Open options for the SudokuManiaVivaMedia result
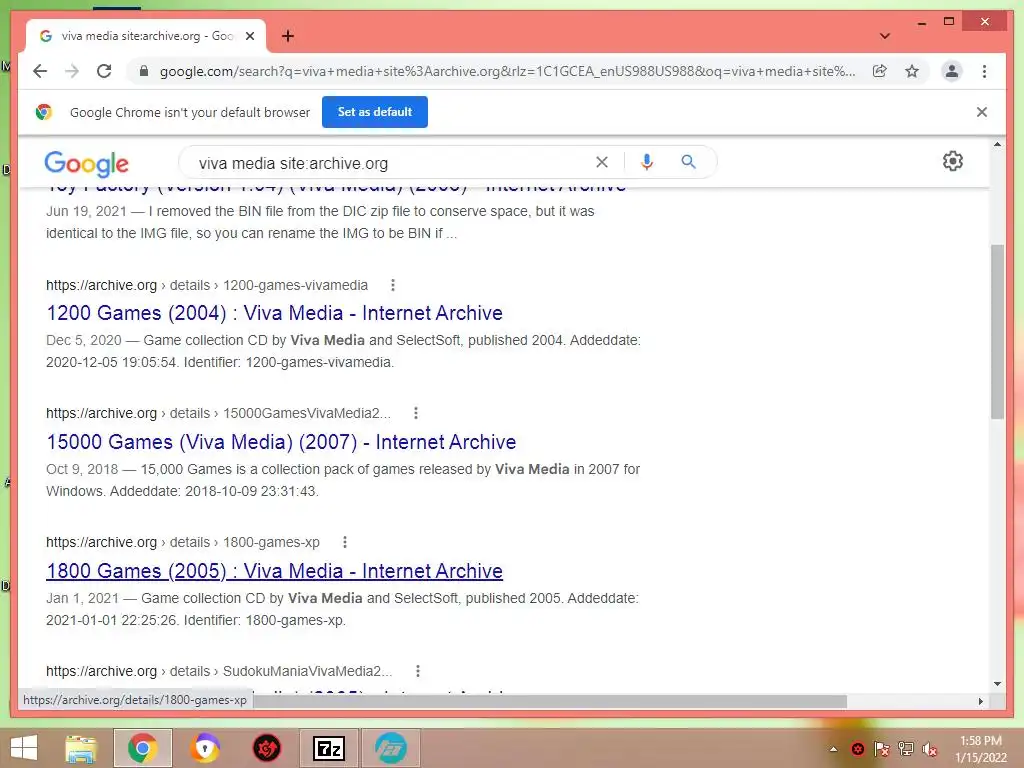1024x768 pixels. point(417,671)
